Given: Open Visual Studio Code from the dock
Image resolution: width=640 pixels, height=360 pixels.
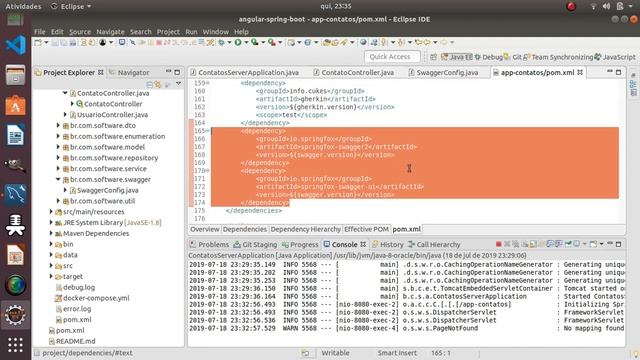Looking at the screenshot, I should [x=16, y=45].
